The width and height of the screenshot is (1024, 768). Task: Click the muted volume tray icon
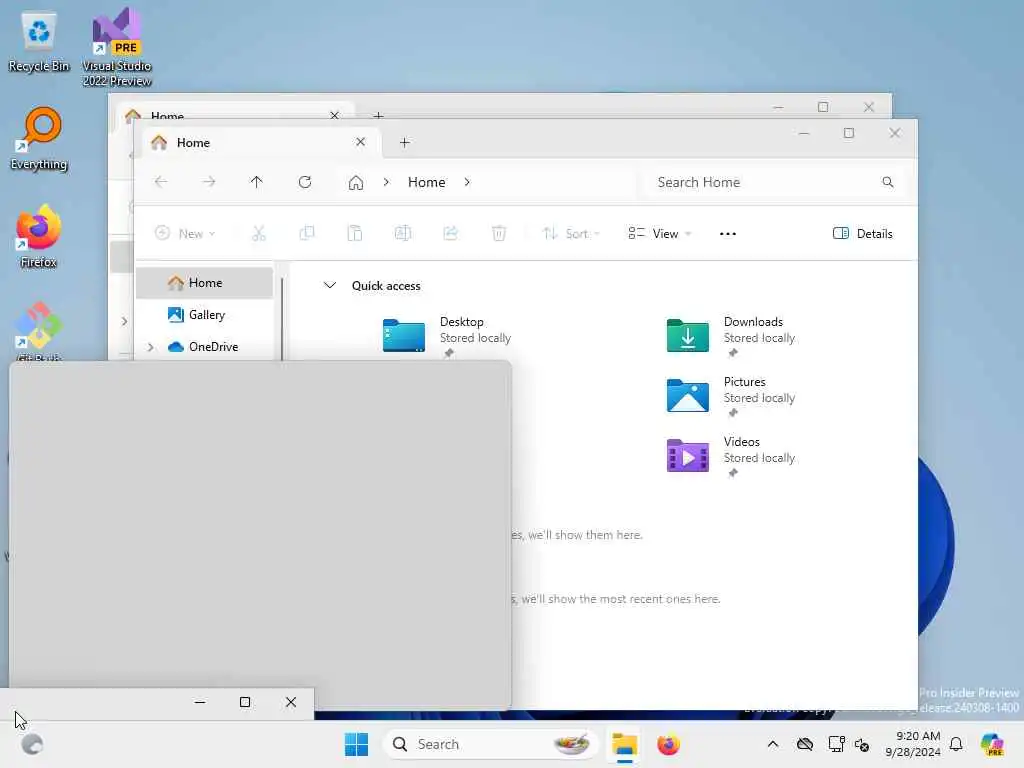click(x=862, y=744)
